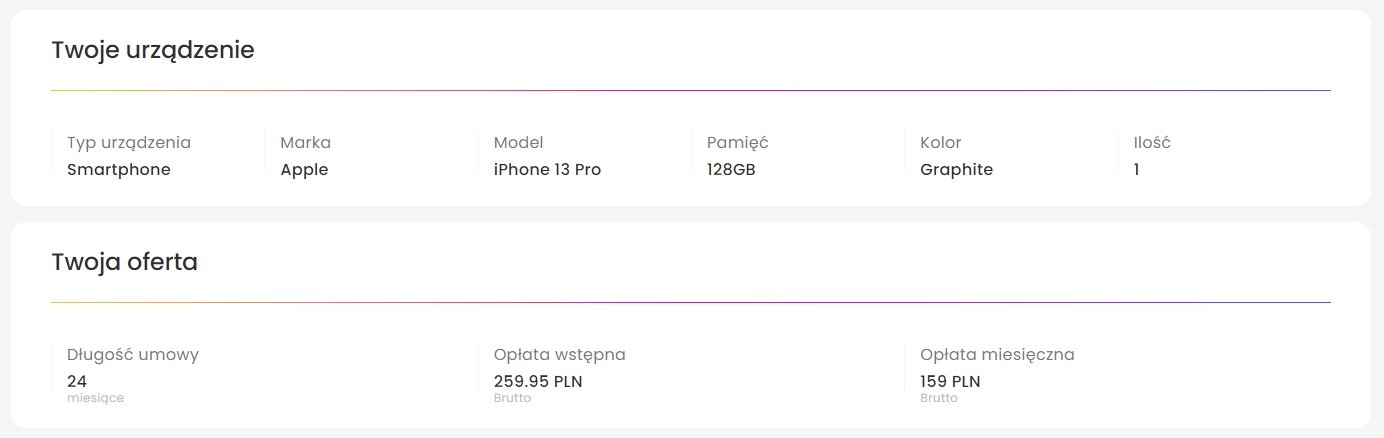Select the Kolor label
Viewport: 1384px width, 438px height.
tap(940, 143)
